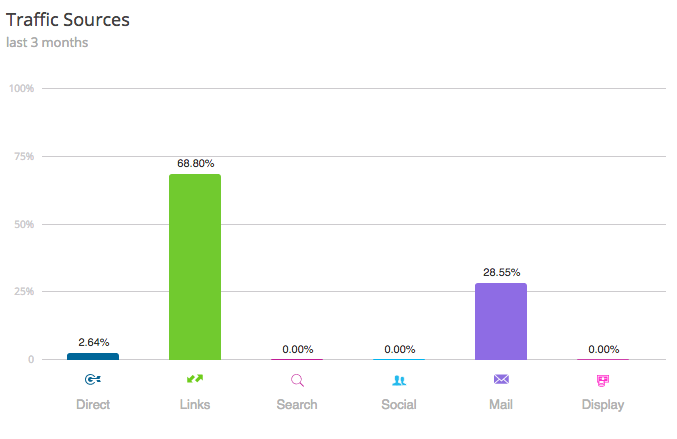
Task: Click the 68.80% value label
Action: click(195, 163)
